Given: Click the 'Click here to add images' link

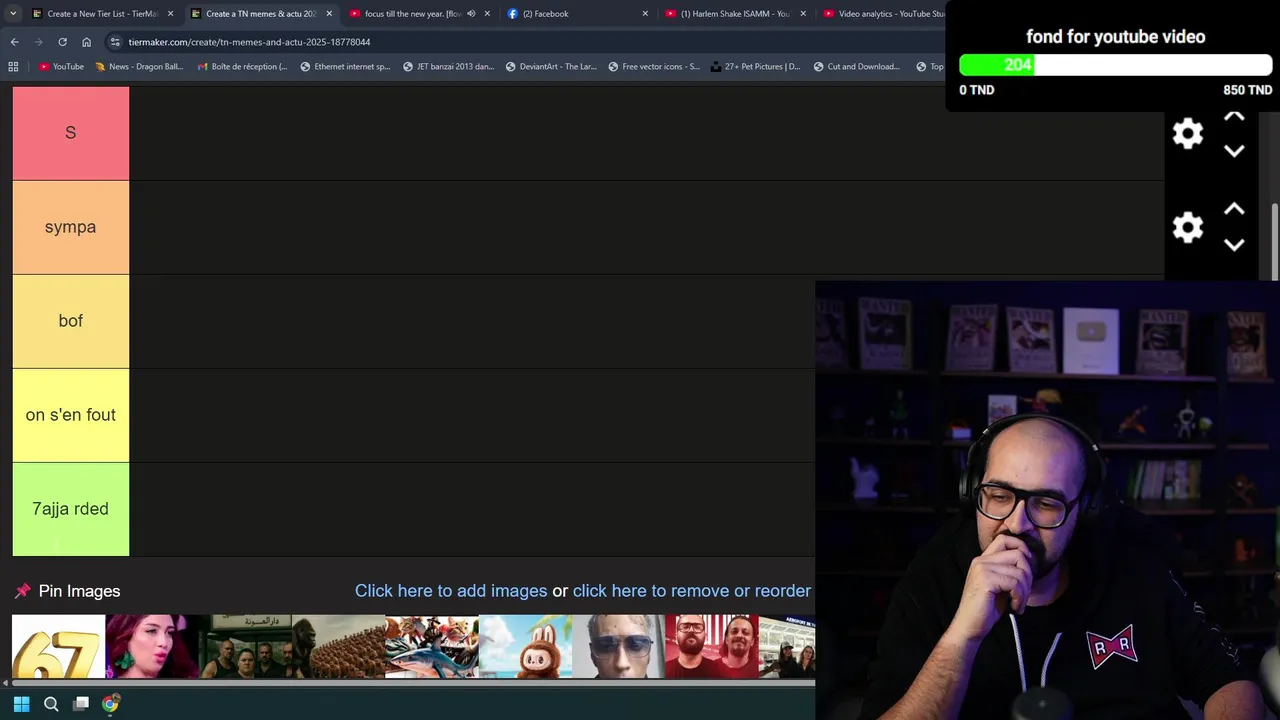Looking at the screenshot, I should 451,591.
